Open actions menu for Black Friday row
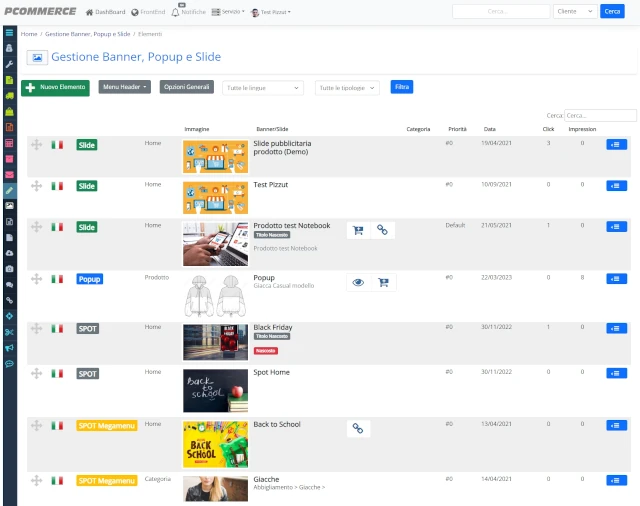 pos(616,328)
